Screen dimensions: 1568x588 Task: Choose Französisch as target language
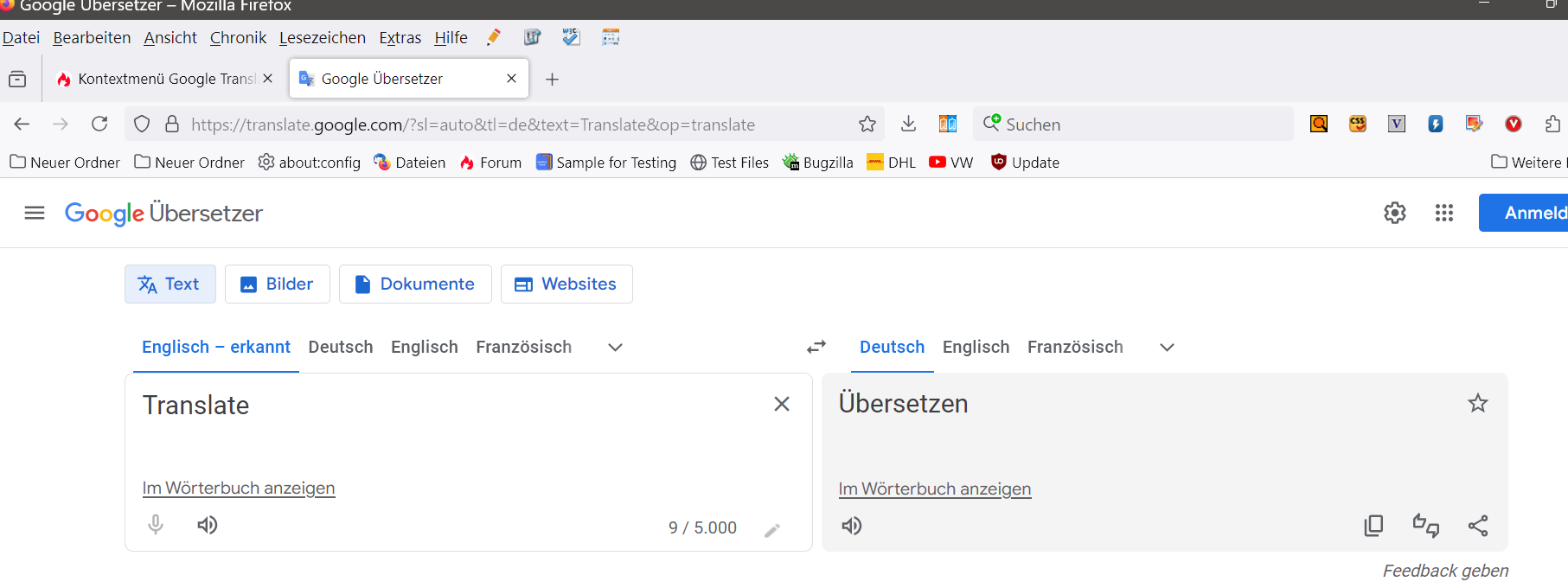point(1075,347)
